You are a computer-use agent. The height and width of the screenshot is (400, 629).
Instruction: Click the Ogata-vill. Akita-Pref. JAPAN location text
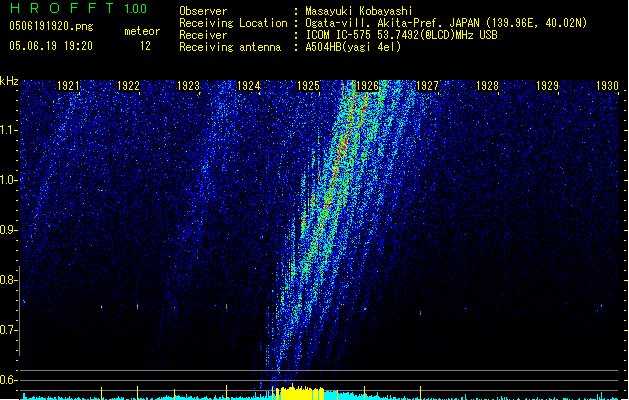pyautogui.click(x=446, y=23)
